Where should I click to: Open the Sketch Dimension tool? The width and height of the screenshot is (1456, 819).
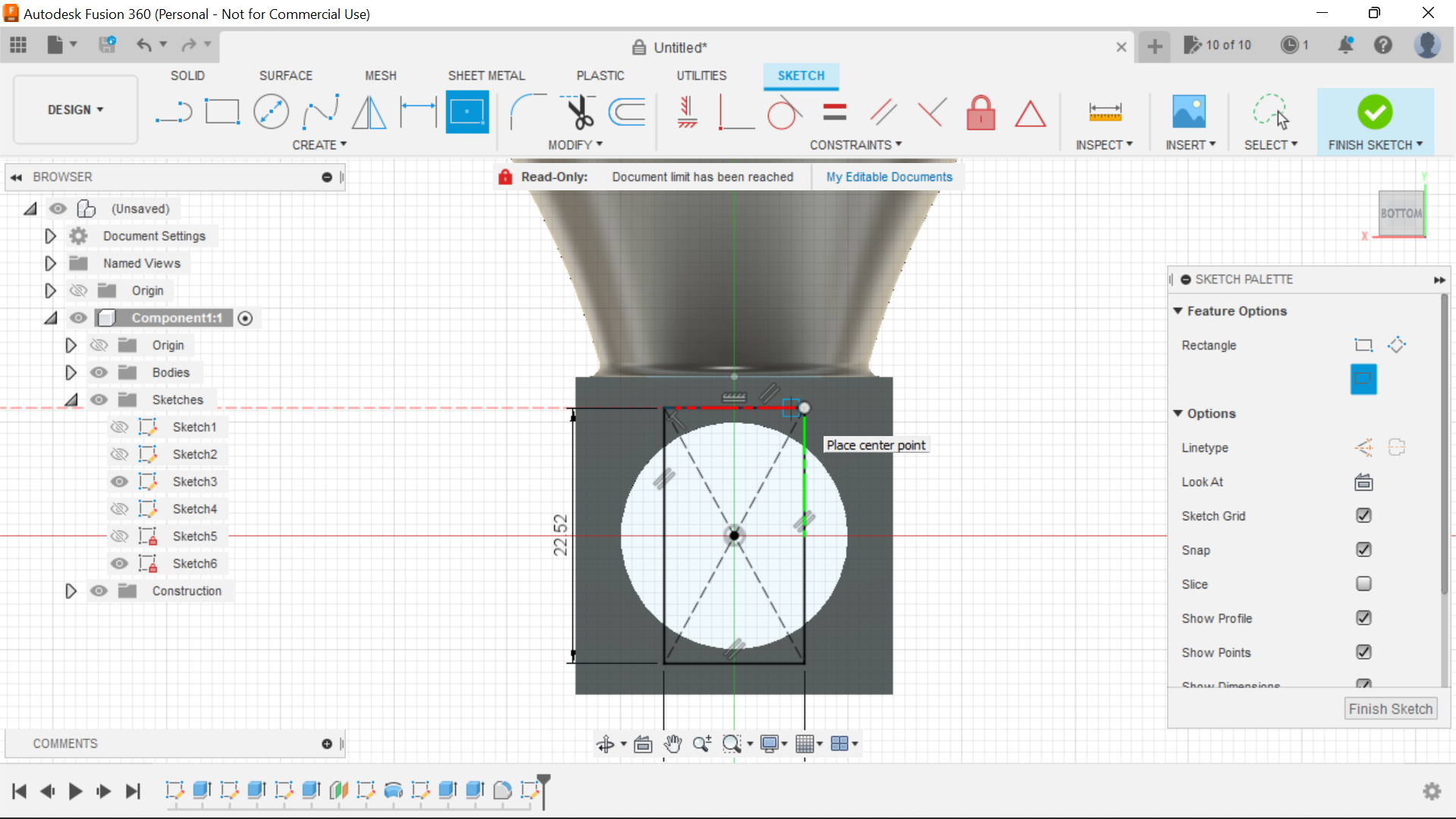click(x=417, y=111)
